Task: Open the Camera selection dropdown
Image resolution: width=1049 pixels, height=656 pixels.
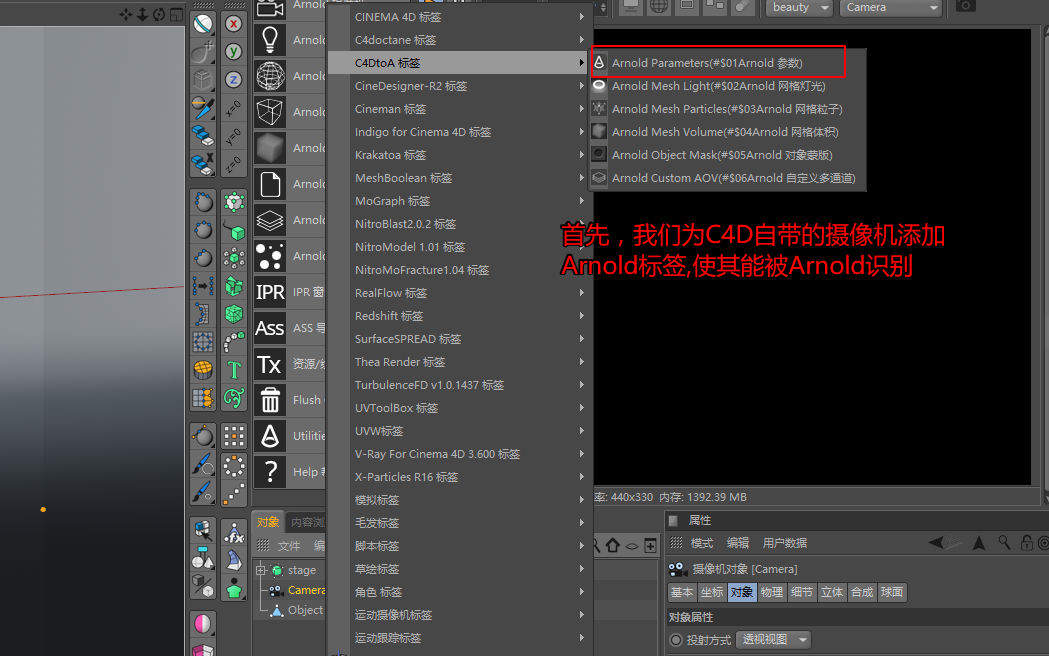Action: coord(890,7)
